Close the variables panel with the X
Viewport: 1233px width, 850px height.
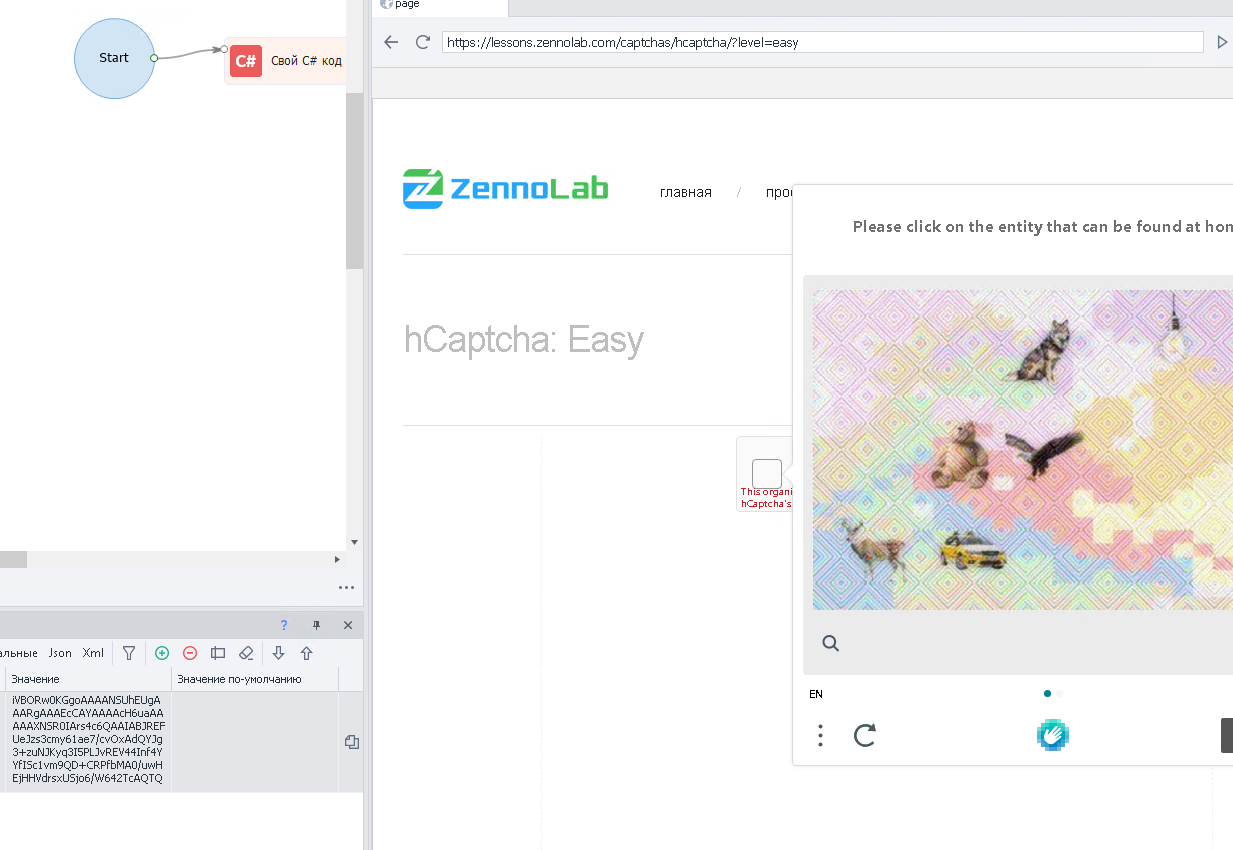(348, 625)
